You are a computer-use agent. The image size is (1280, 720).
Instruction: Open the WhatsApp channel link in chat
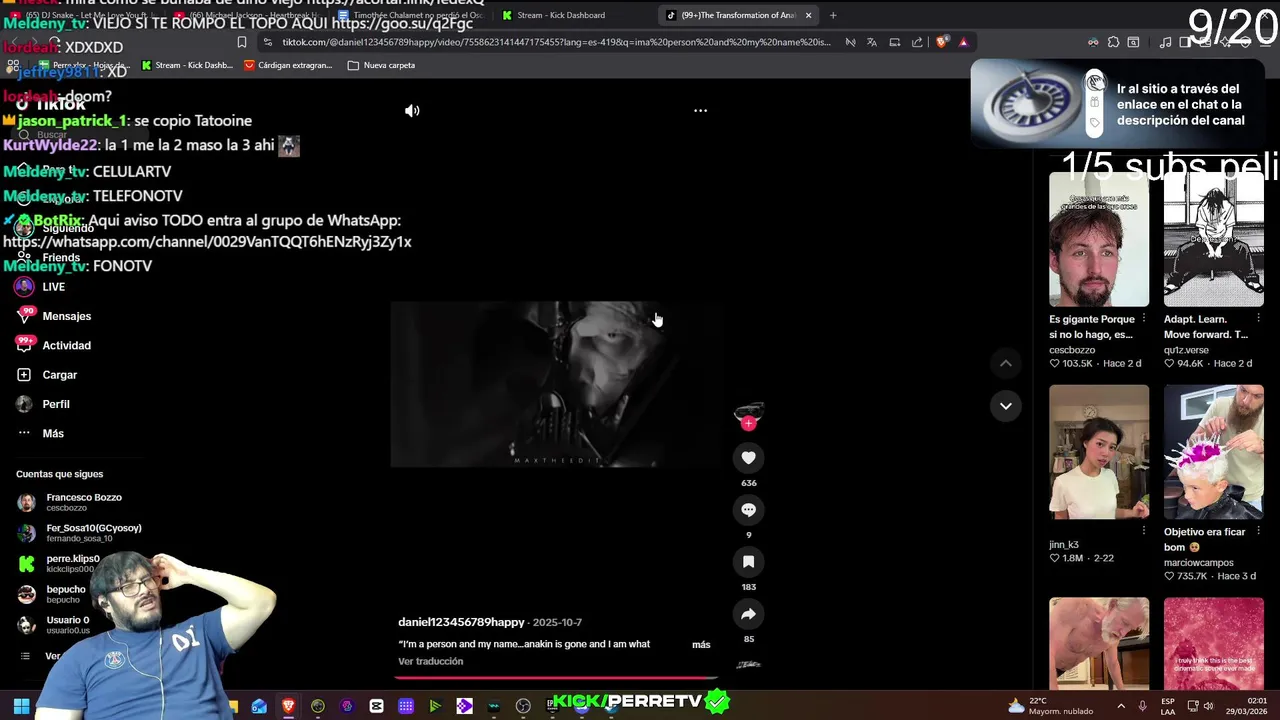(x=207, y=242)
